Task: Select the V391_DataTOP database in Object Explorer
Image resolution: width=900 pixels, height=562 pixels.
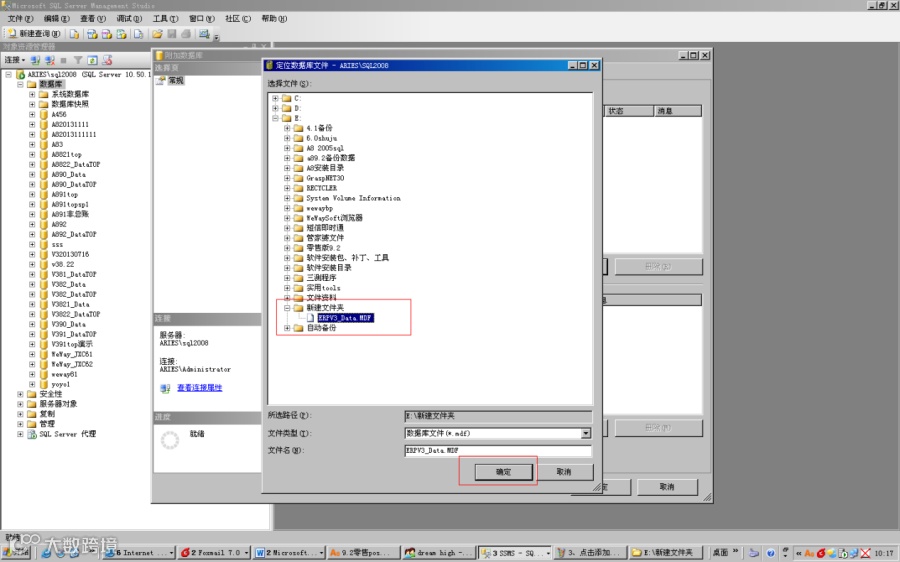Action: pos(73,334)
